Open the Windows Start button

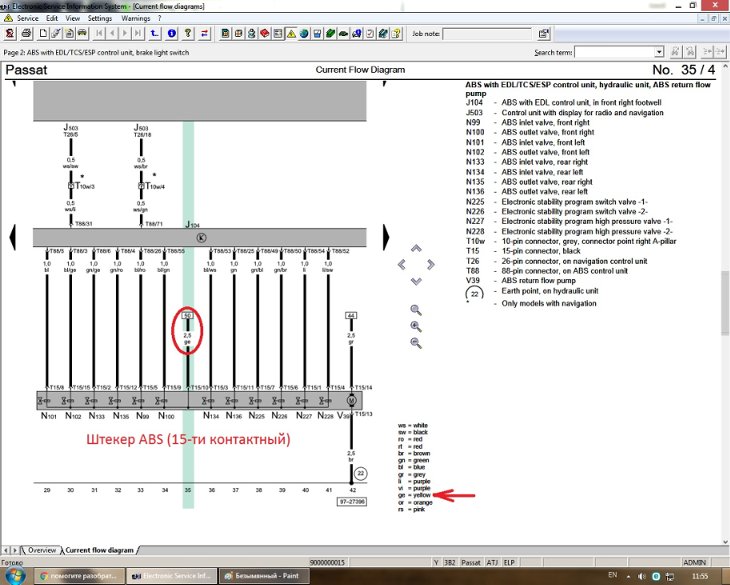pos(13,576)
